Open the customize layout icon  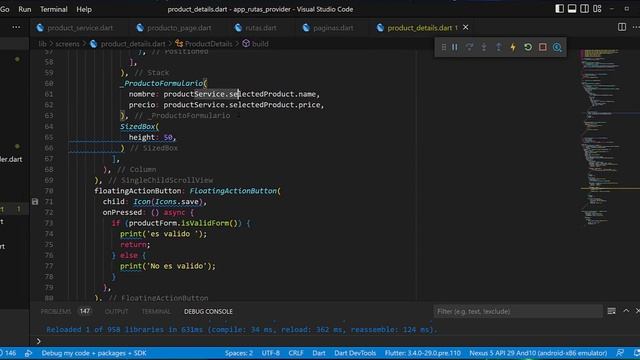tap(597, 9)
